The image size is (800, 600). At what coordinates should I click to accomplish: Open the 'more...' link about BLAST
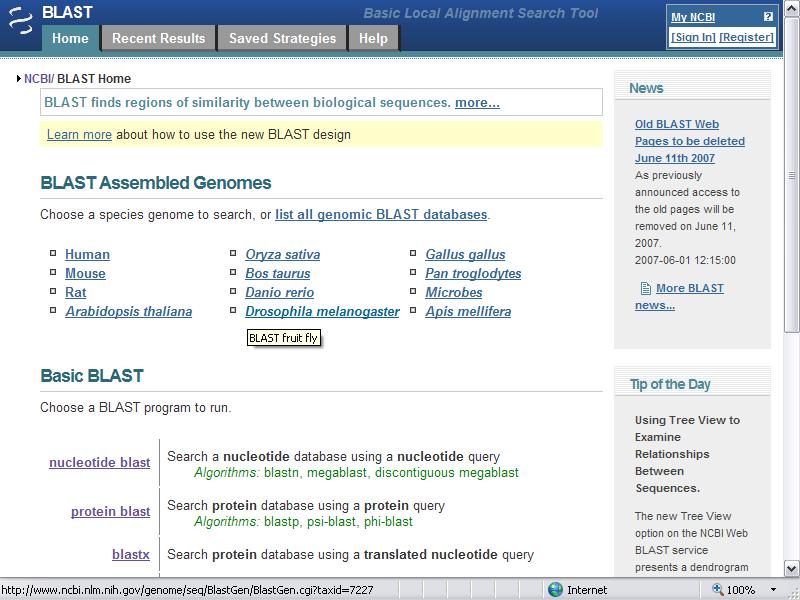click(477, 103)
